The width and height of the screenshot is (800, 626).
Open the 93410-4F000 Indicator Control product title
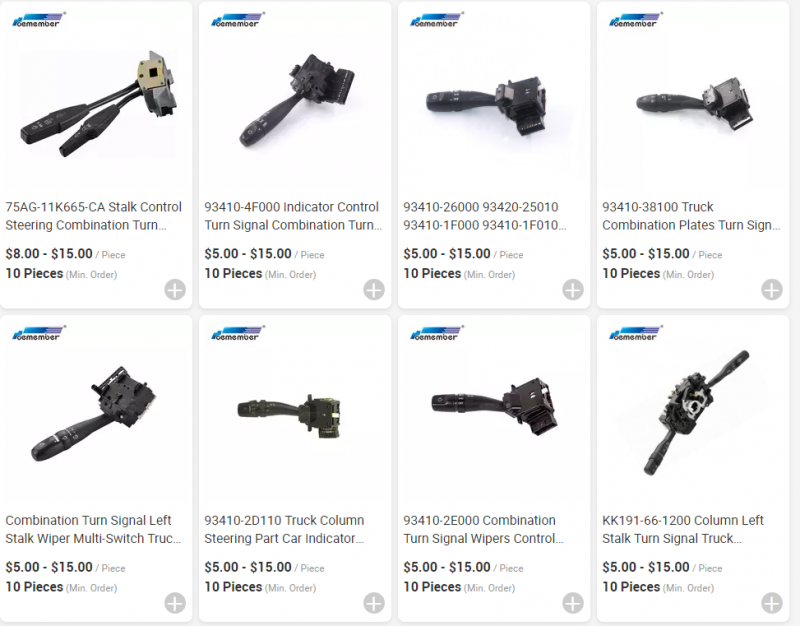pos(293,216)
